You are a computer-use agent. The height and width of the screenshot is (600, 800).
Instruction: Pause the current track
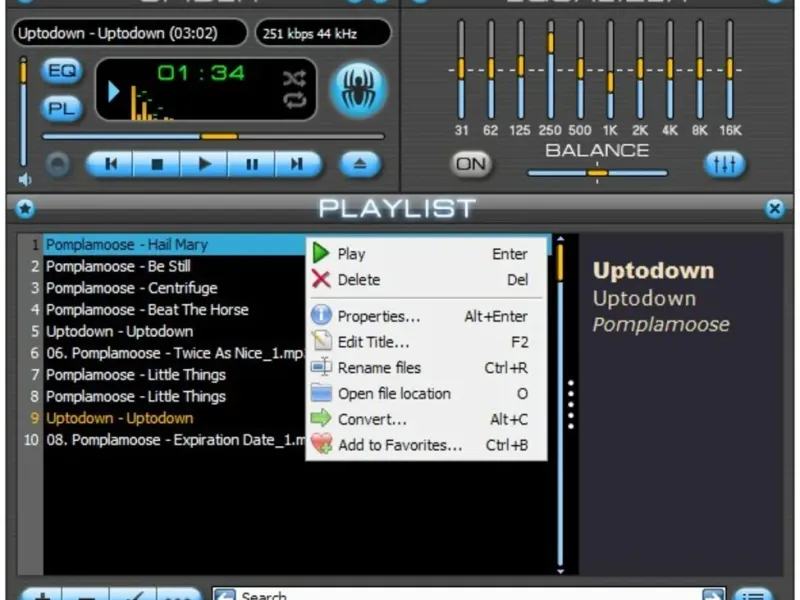pyautogui.click(x=252, y=164)
